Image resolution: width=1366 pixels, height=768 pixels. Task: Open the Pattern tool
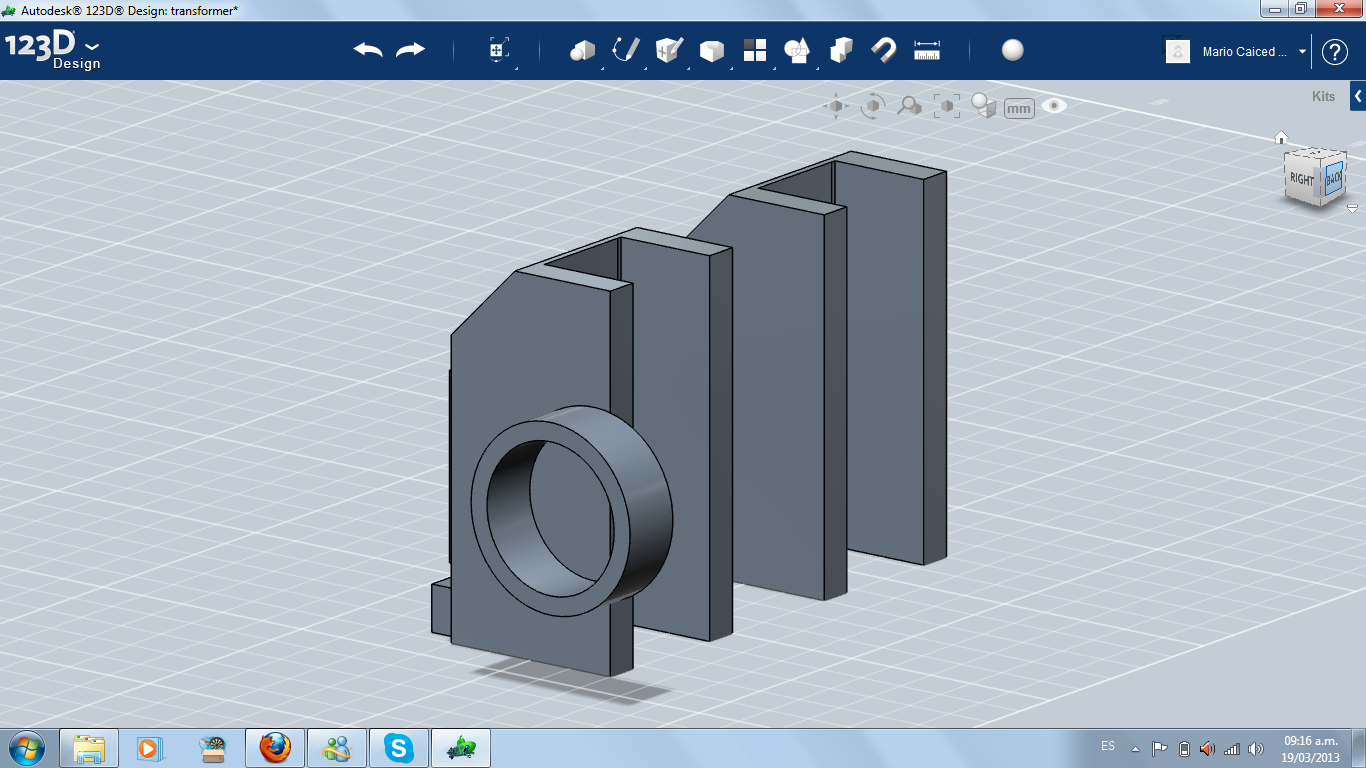754,50
